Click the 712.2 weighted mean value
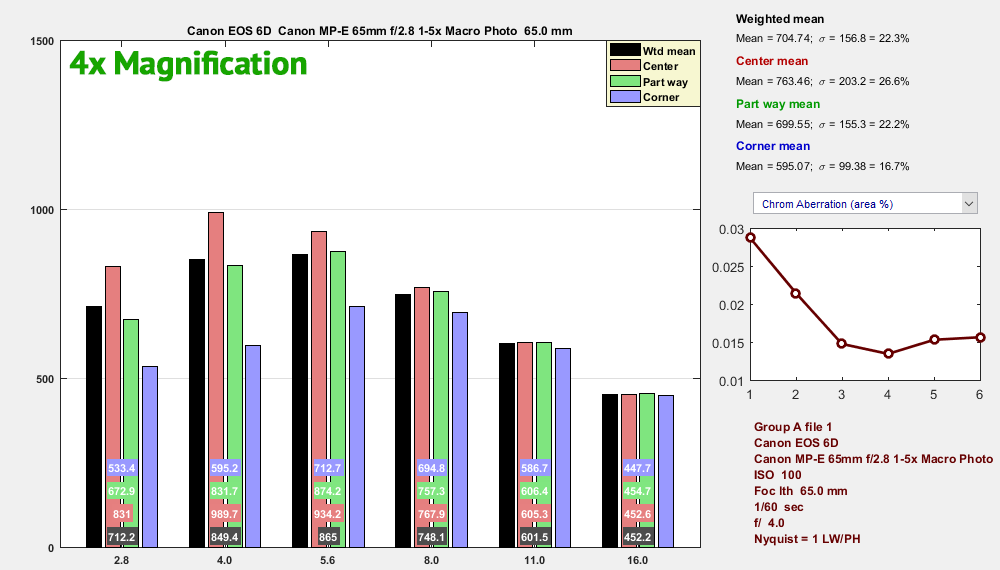Screen dimensions: 1000x570 pyautogui.click(x=121, y=537)
